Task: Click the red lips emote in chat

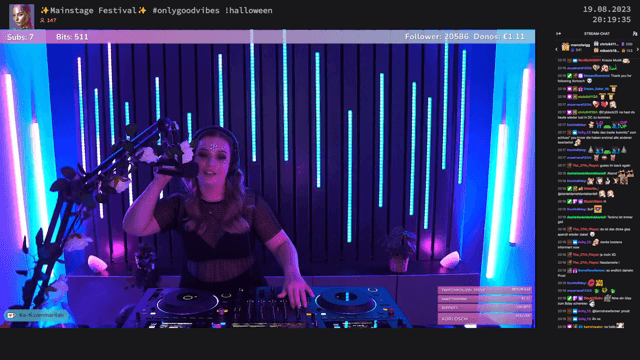Action: tap(591, 282)
